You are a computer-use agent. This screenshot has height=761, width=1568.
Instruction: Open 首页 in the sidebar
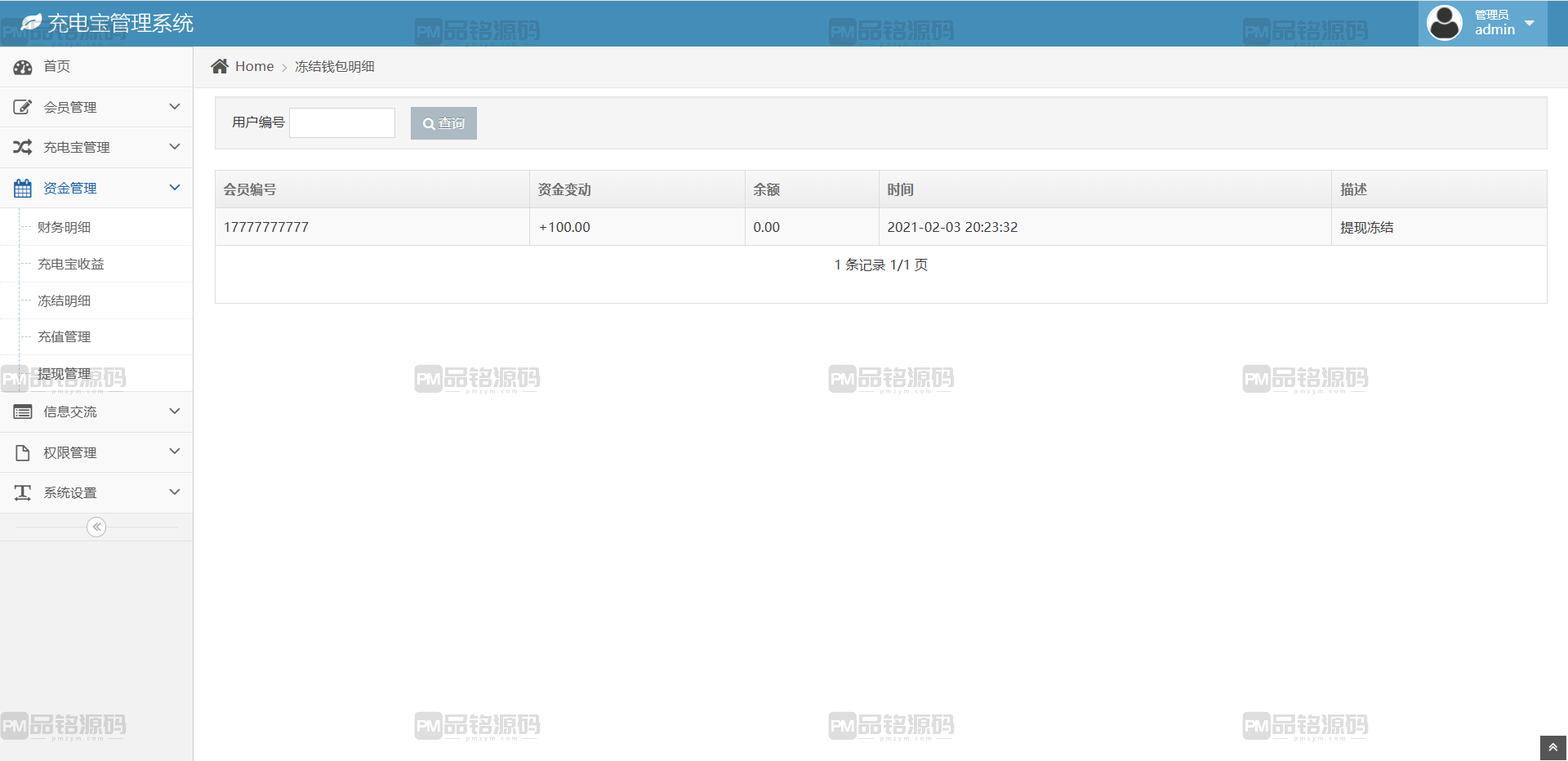tap(96, 66)
